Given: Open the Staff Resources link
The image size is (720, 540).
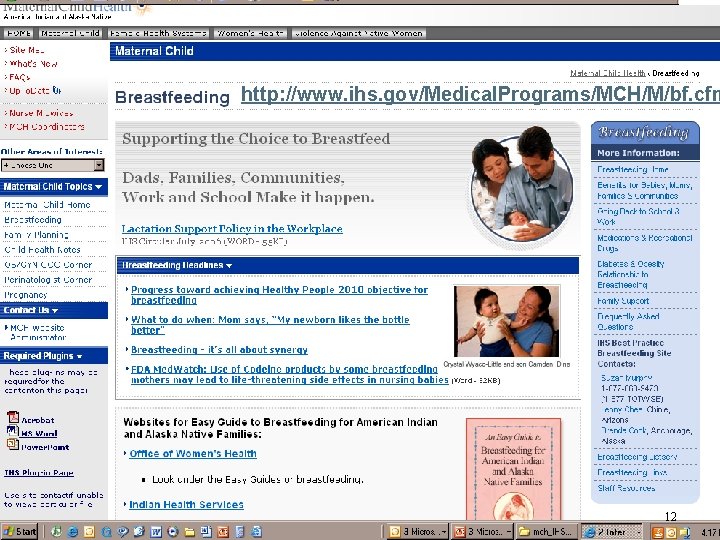Looking at the screenshot, I should click(626, 488).
